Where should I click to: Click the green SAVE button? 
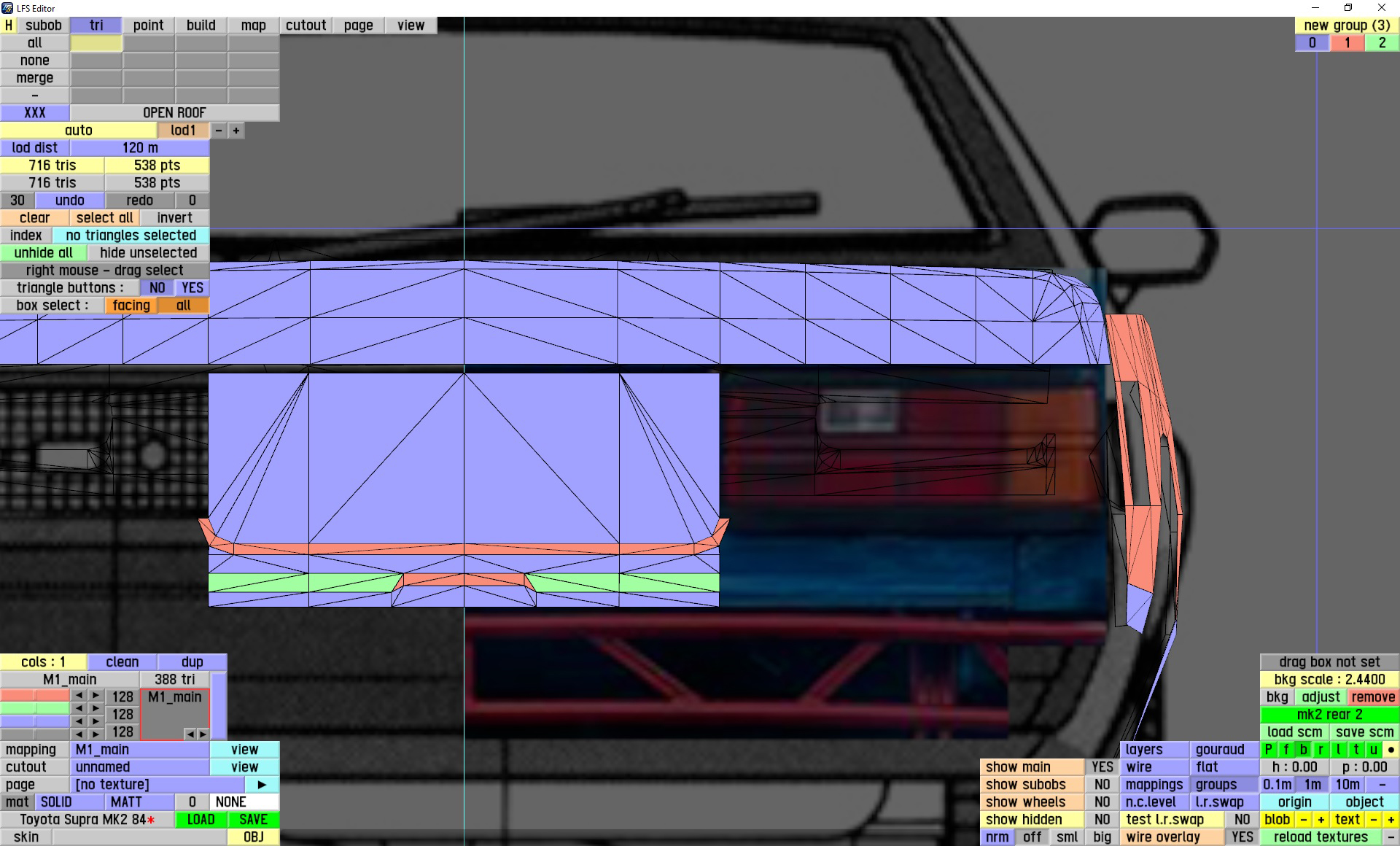253,819
